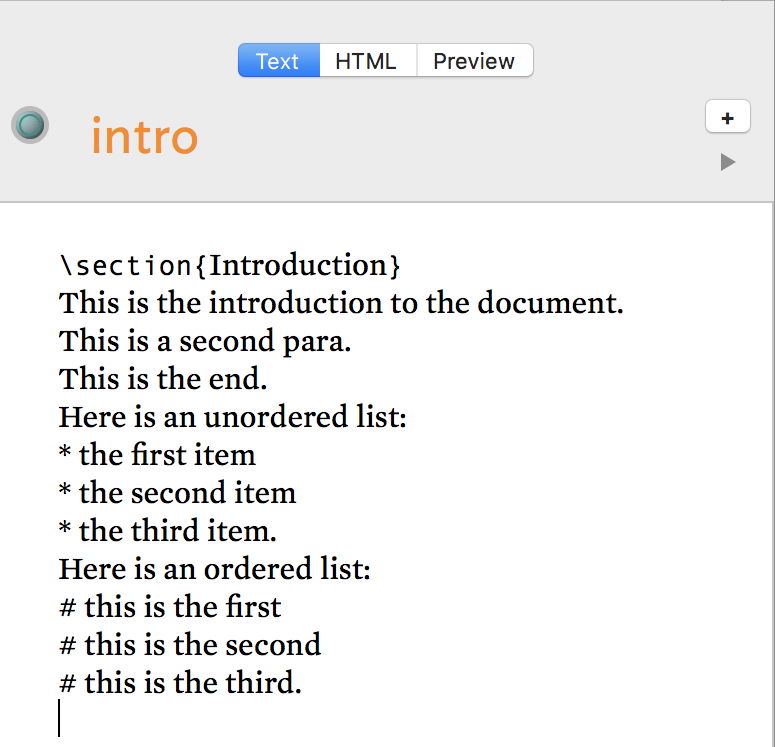
Task: Switch to the Text tab
Action: pyautogui.click(x=278, y=61)
